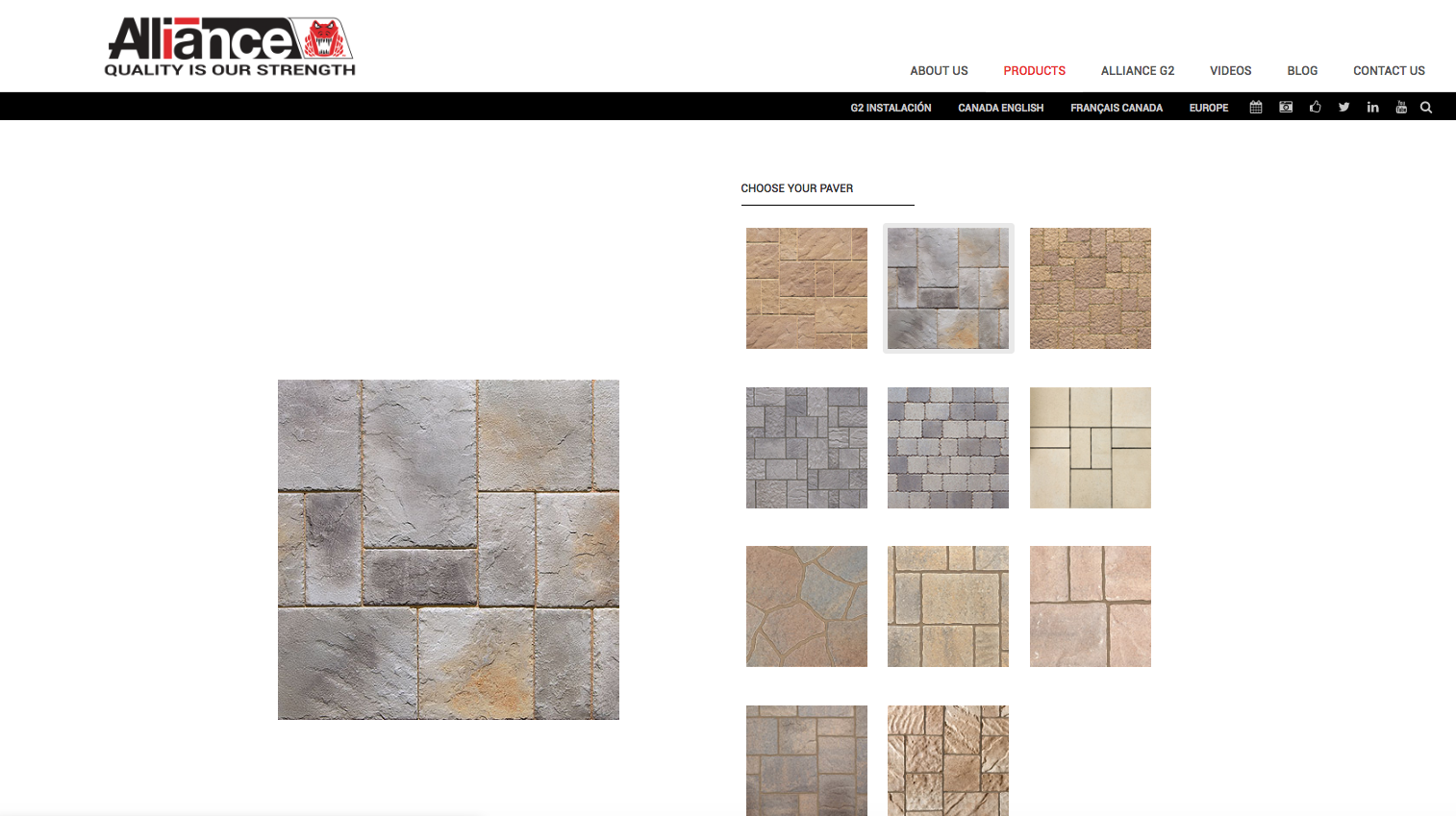Open the YouTube icon link
The height and width of the screenshot is (816, 1456).
(x=1401, y=107)
